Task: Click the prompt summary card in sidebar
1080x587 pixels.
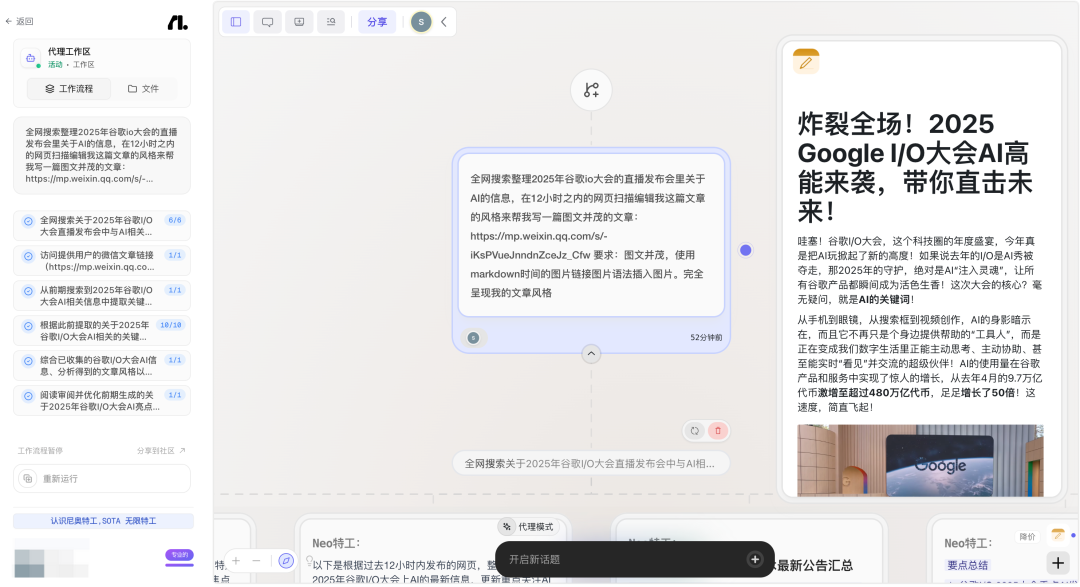Action: (102, 156)
